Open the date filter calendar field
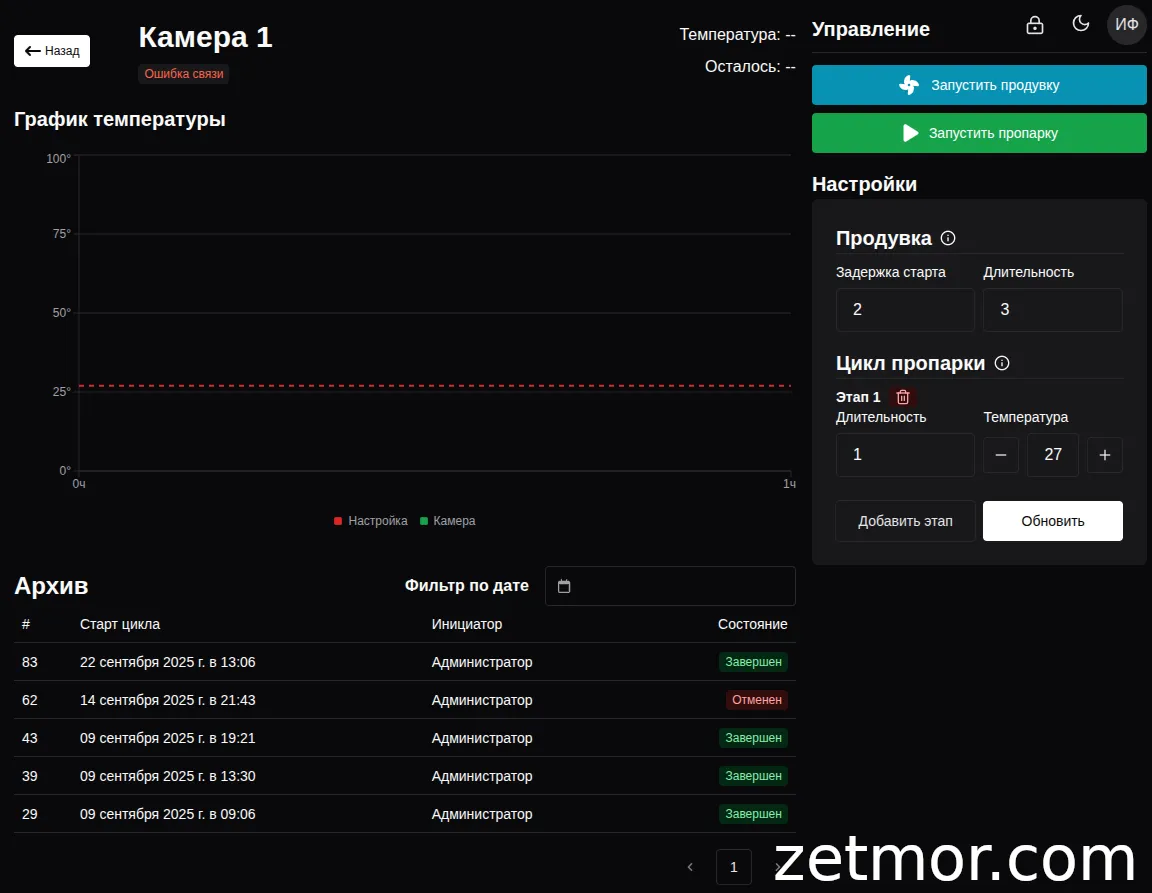Image resolution: width=1152 pixels, height=893 pixels. click(x=670, y=586)
